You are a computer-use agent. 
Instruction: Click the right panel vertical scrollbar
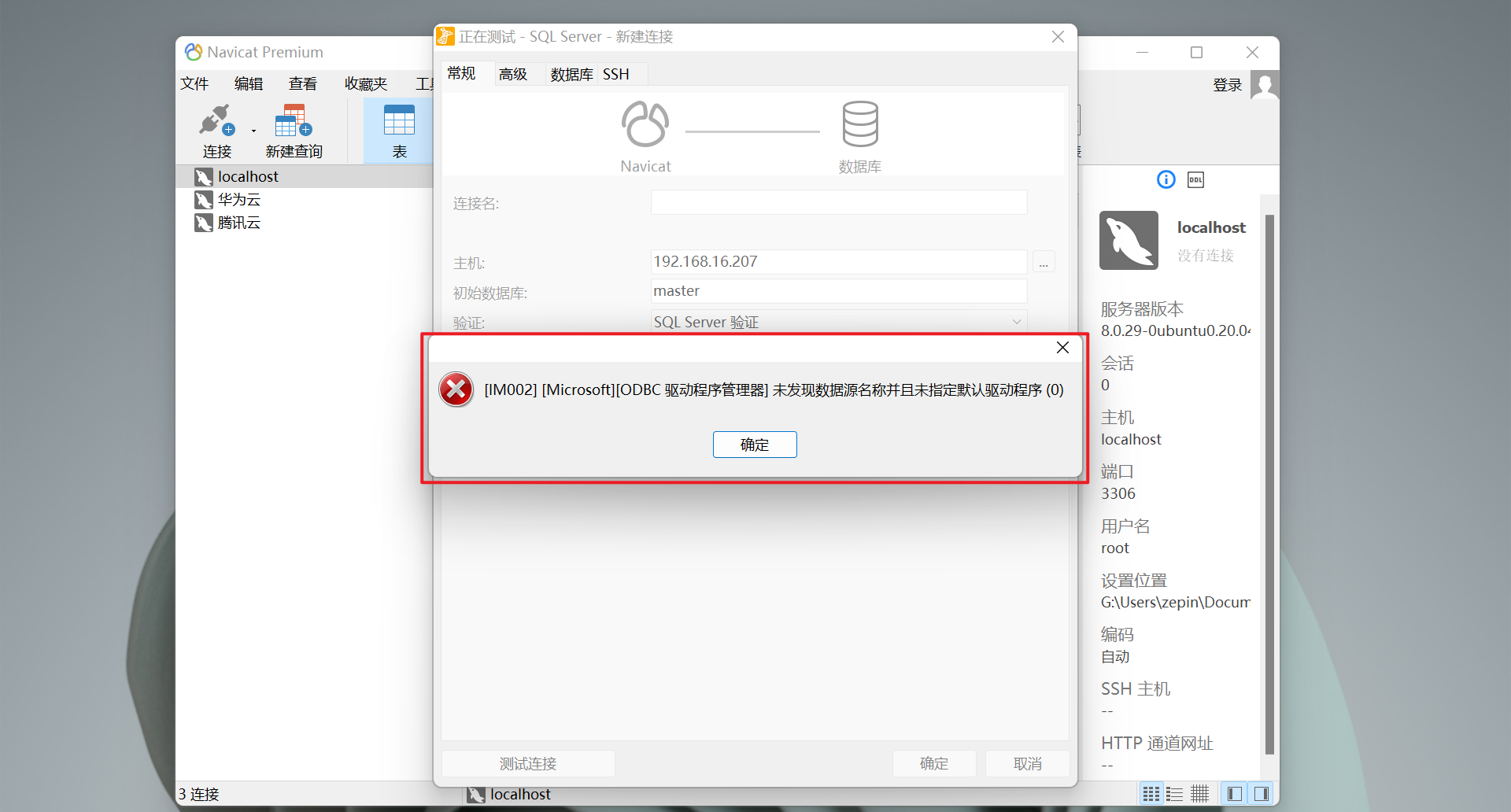point(1269,484)
